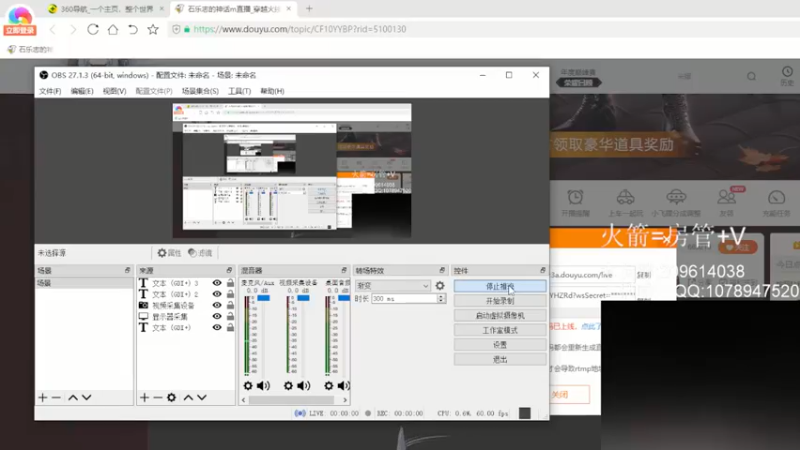
Task: Mute the video capture device audio
Action: [x=304, y=386]
